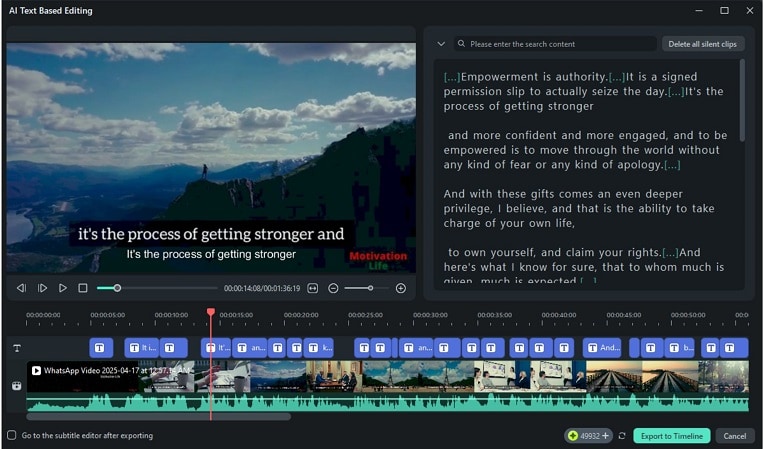The image size is (765, 449).
Task: Click the Cancel button
Action: pyautogui.click(x=734, y=436)
